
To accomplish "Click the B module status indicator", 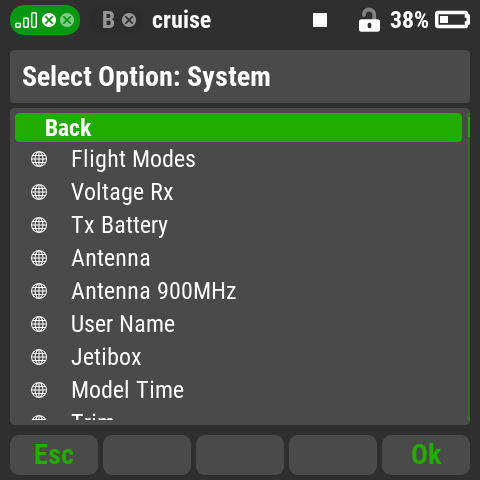I will coord(119,20).
